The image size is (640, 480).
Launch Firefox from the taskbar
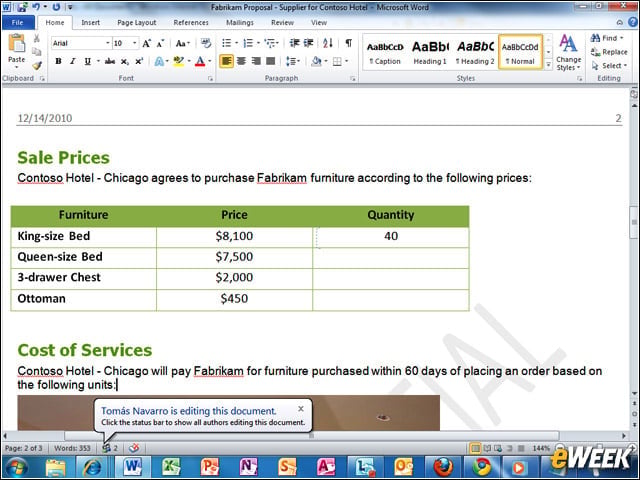[443, 467]
